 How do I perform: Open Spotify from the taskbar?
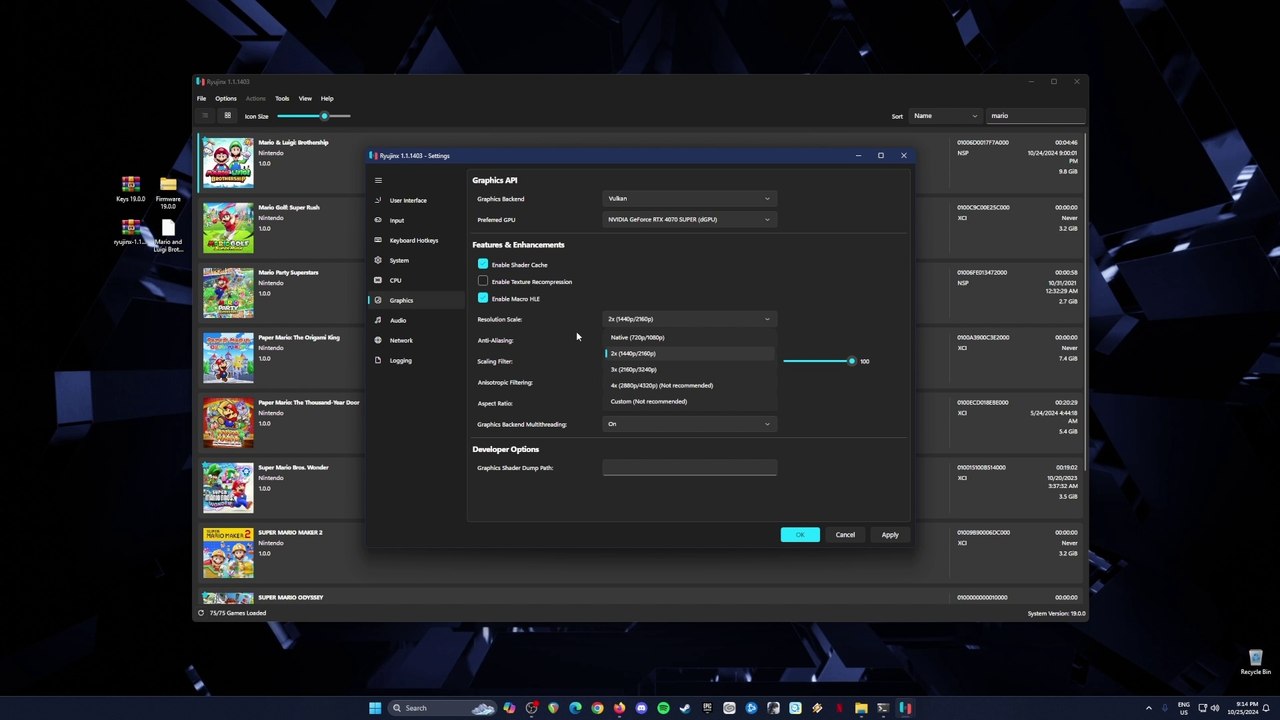[x=663, y=708]
